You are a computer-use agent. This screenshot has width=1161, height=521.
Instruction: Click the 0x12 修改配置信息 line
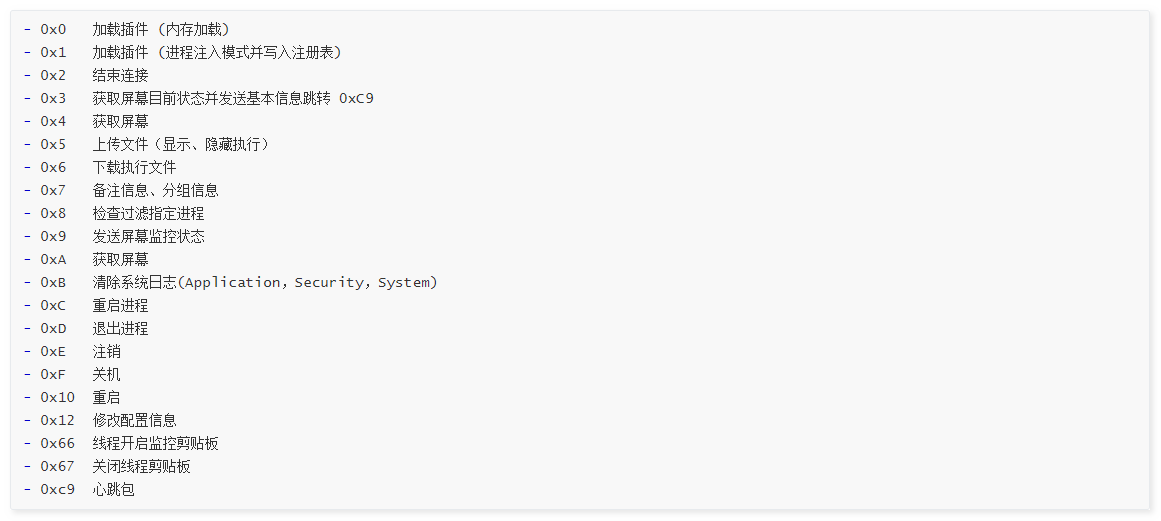[134, 420]
